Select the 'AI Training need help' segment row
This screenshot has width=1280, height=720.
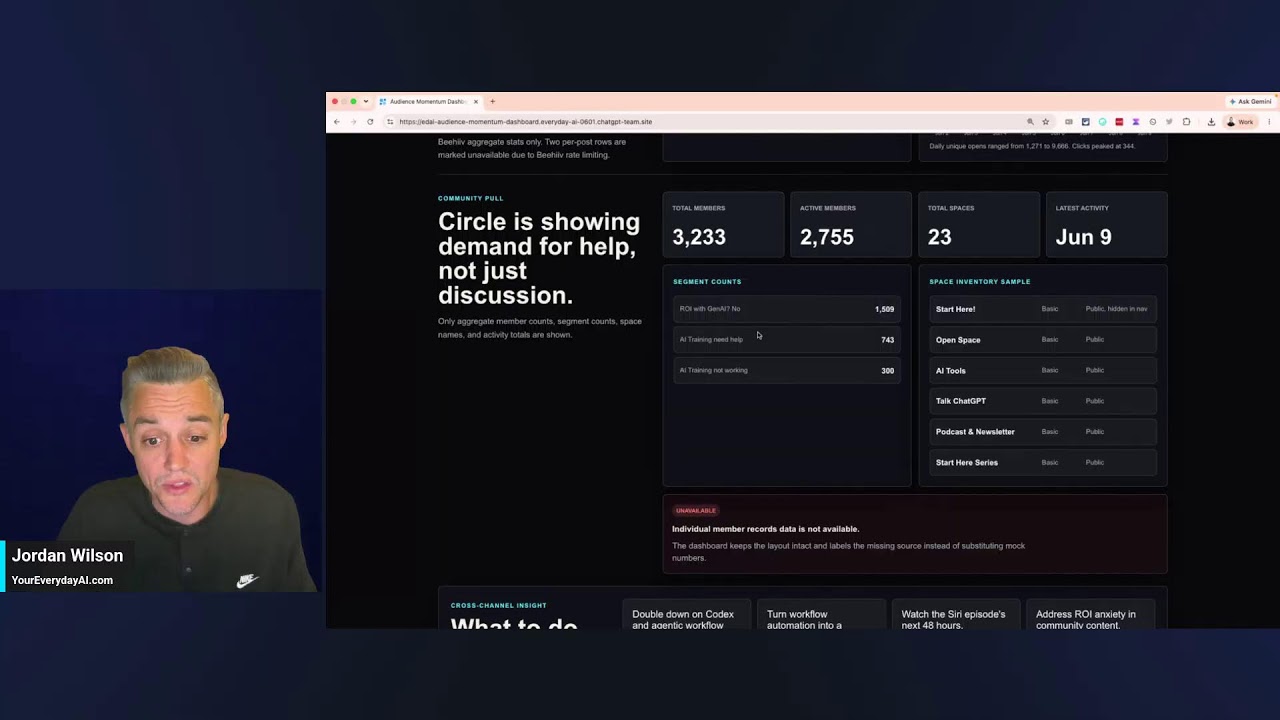(787, 340)
